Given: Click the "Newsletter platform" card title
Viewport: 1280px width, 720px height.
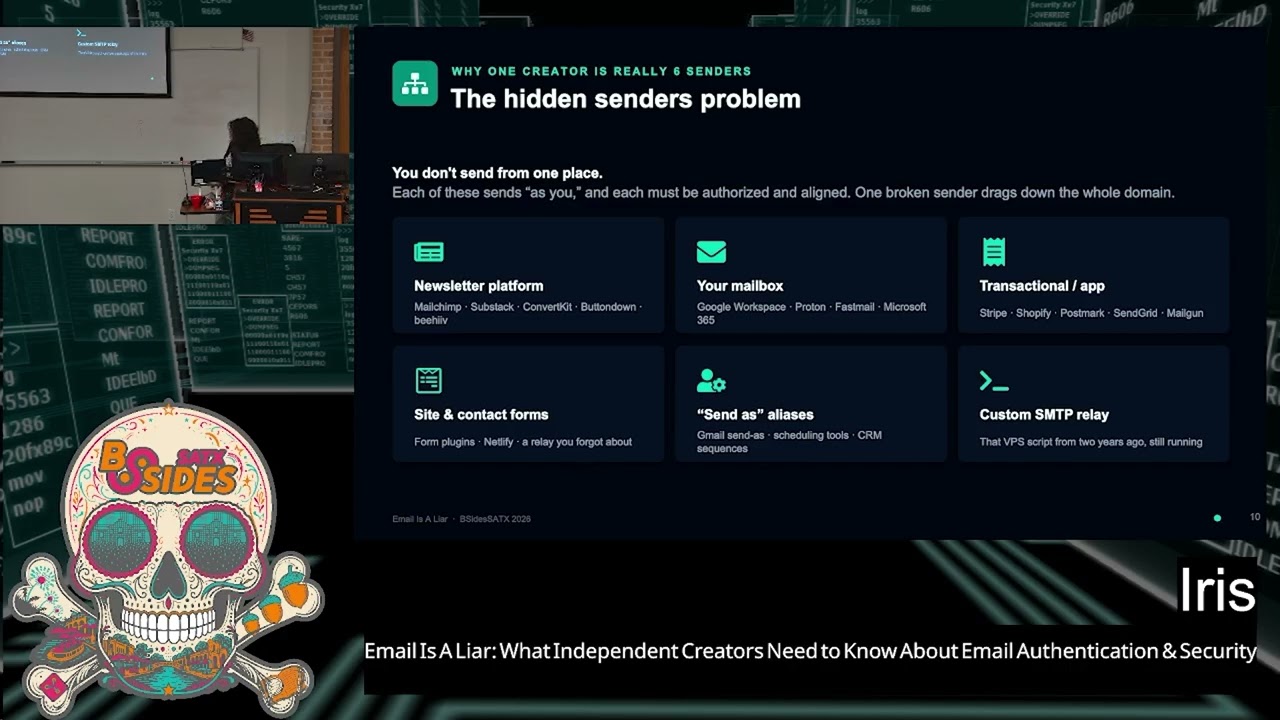Looking at the screenshot, I should (478, 286).
